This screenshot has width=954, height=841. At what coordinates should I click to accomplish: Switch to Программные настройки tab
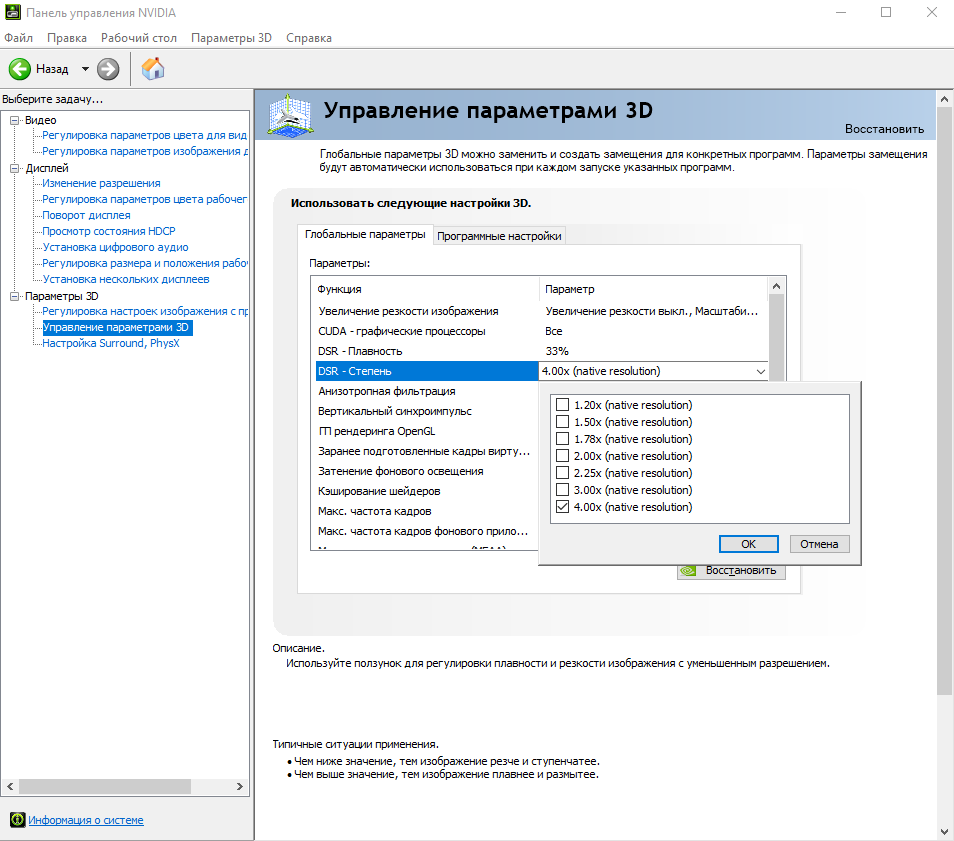tap(499, 236)
